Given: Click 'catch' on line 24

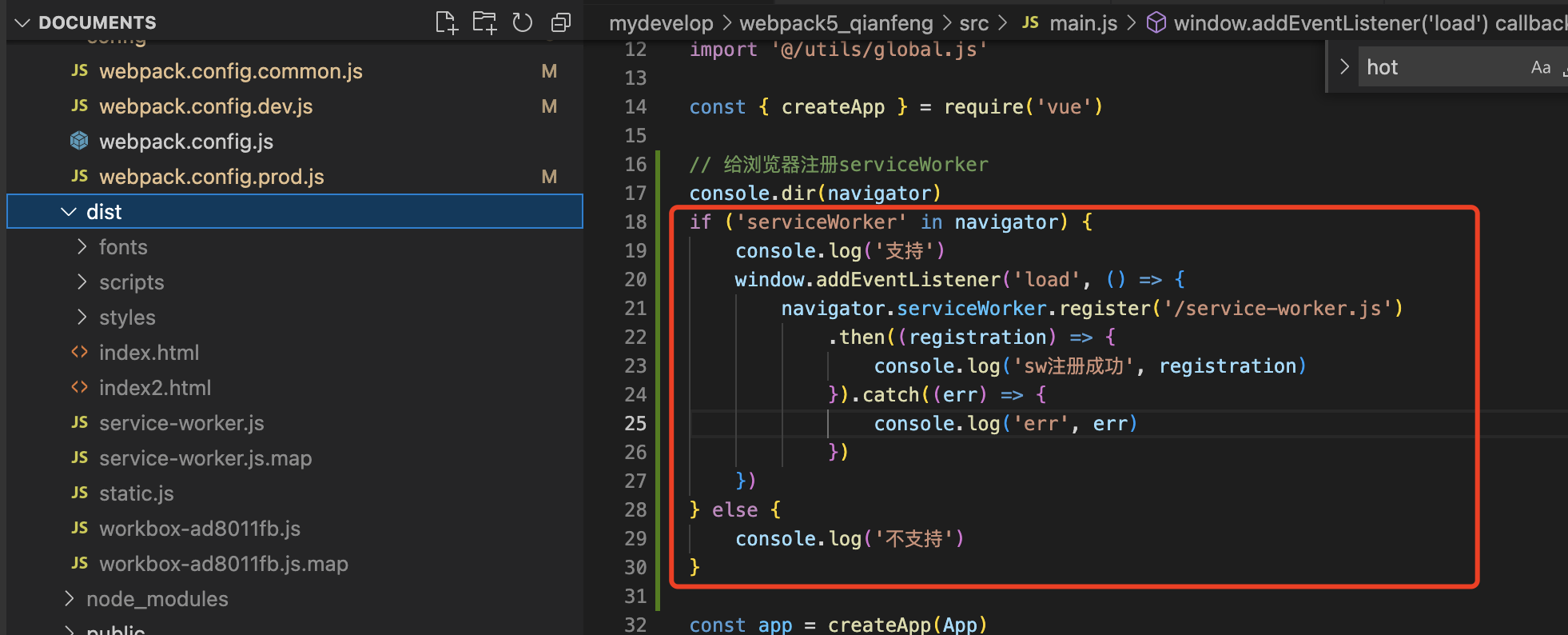Looking at the screenshot, I should coord(891,394).
